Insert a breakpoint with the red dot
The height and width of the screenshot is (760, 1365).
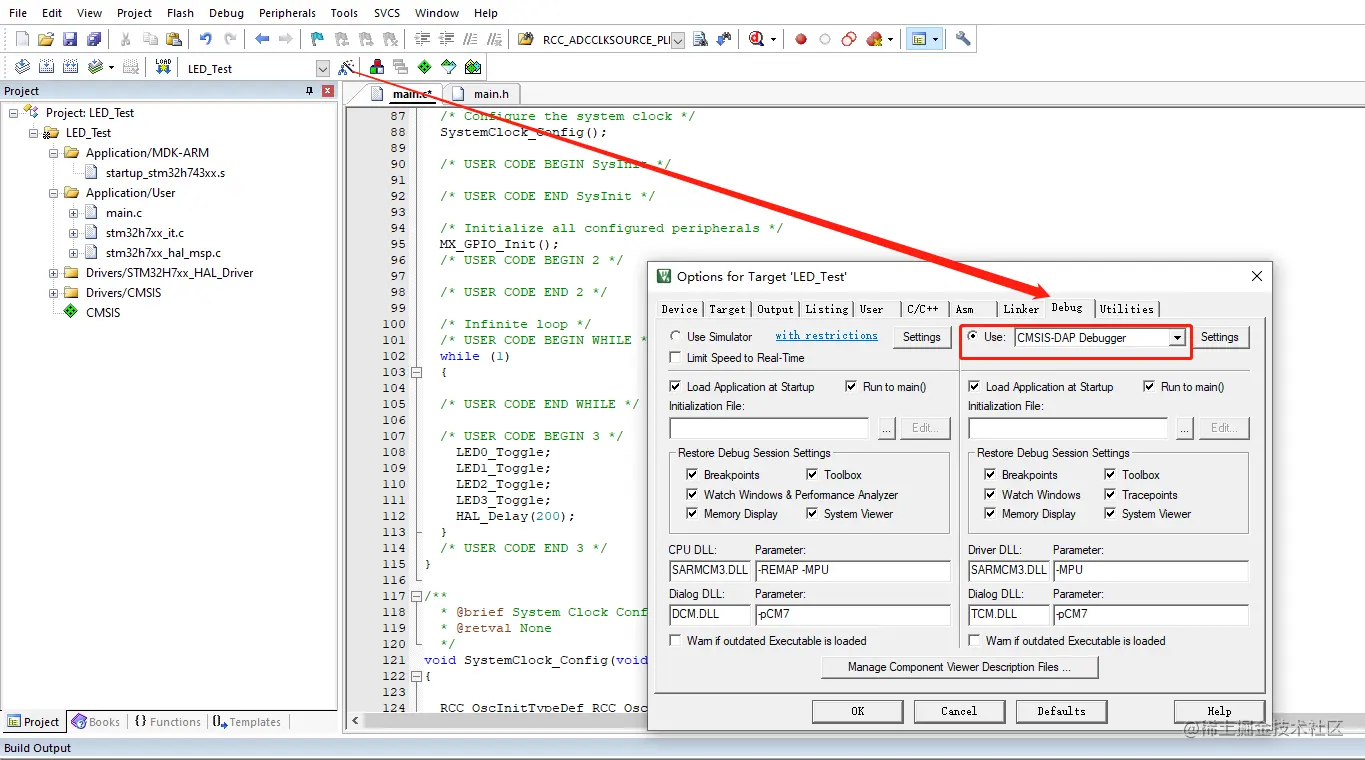pyautogui.click(x=801, y=39)
